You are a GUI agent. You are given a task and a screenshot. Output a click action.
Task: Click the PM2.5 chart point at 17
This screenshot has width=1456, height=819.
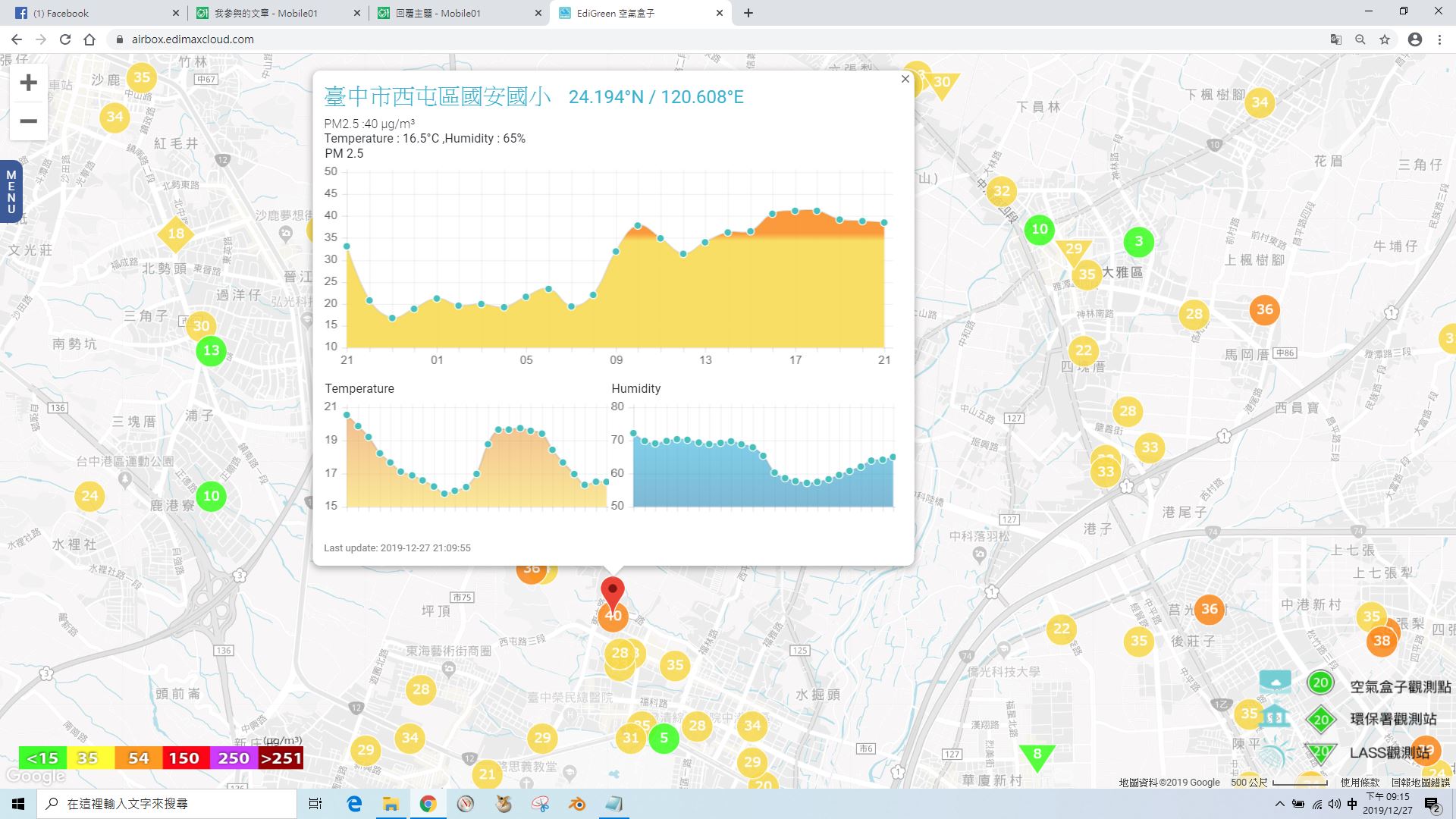click(795, 211)
